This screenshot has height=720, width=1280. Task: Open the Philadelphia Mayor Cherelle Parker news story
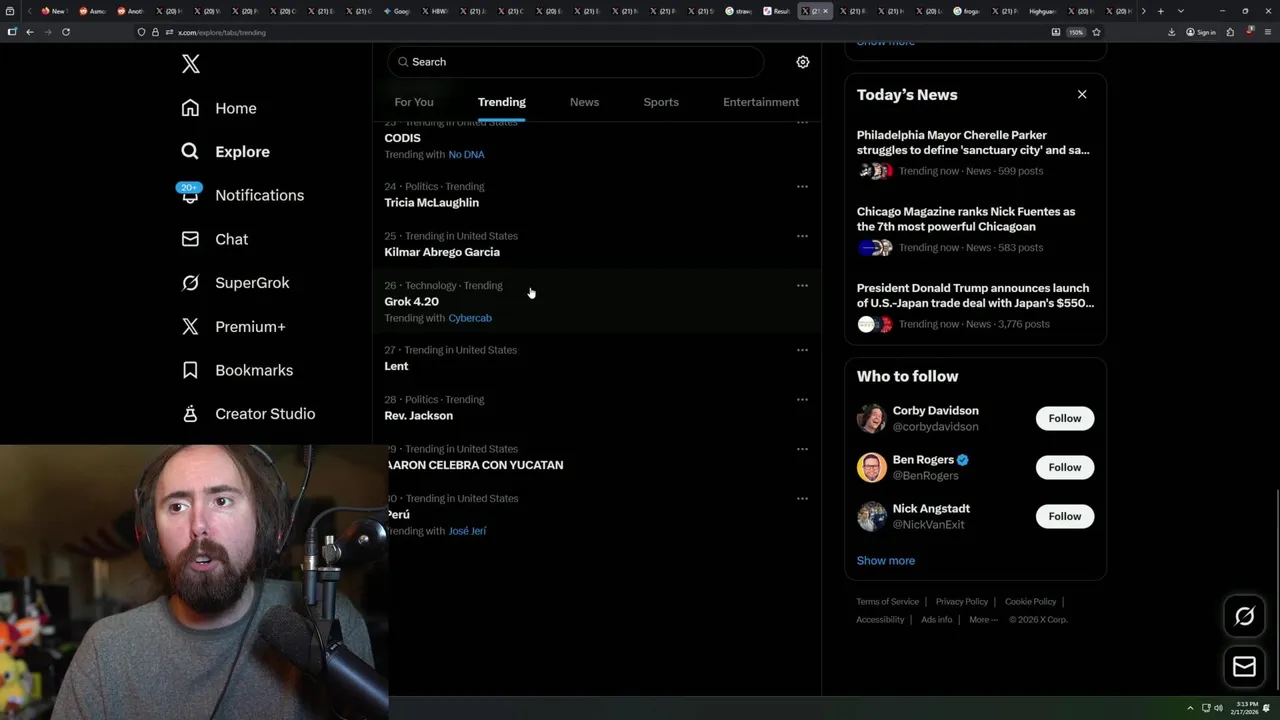coord(973,142)
